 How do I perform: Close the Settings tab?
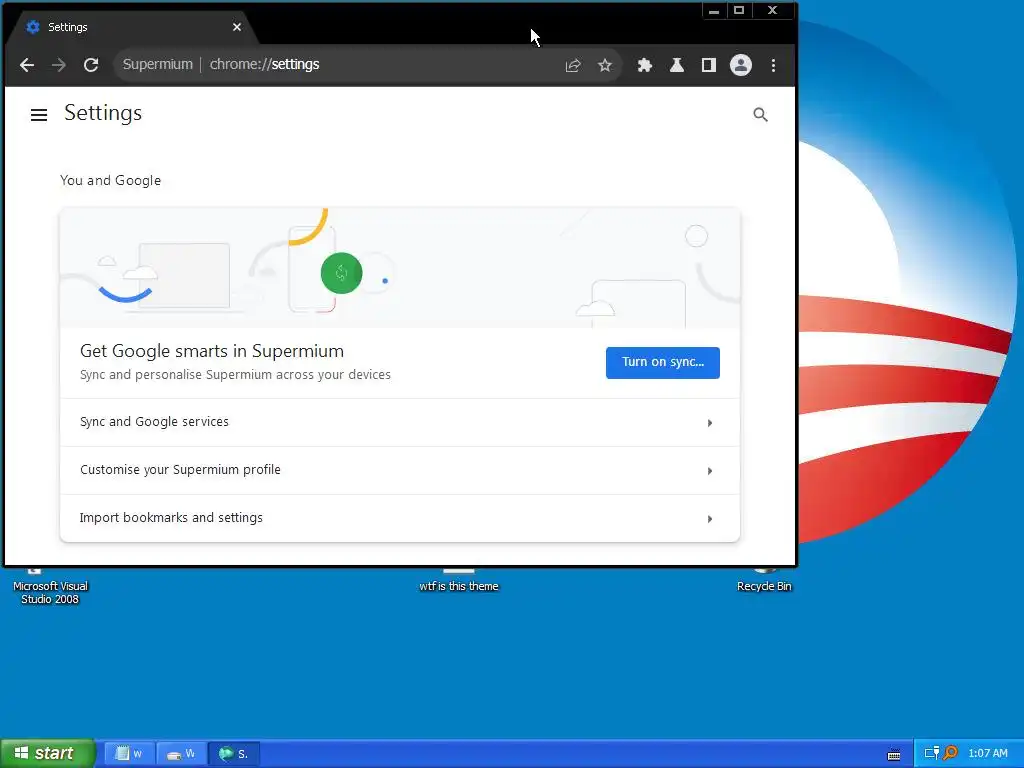point(237,27)
